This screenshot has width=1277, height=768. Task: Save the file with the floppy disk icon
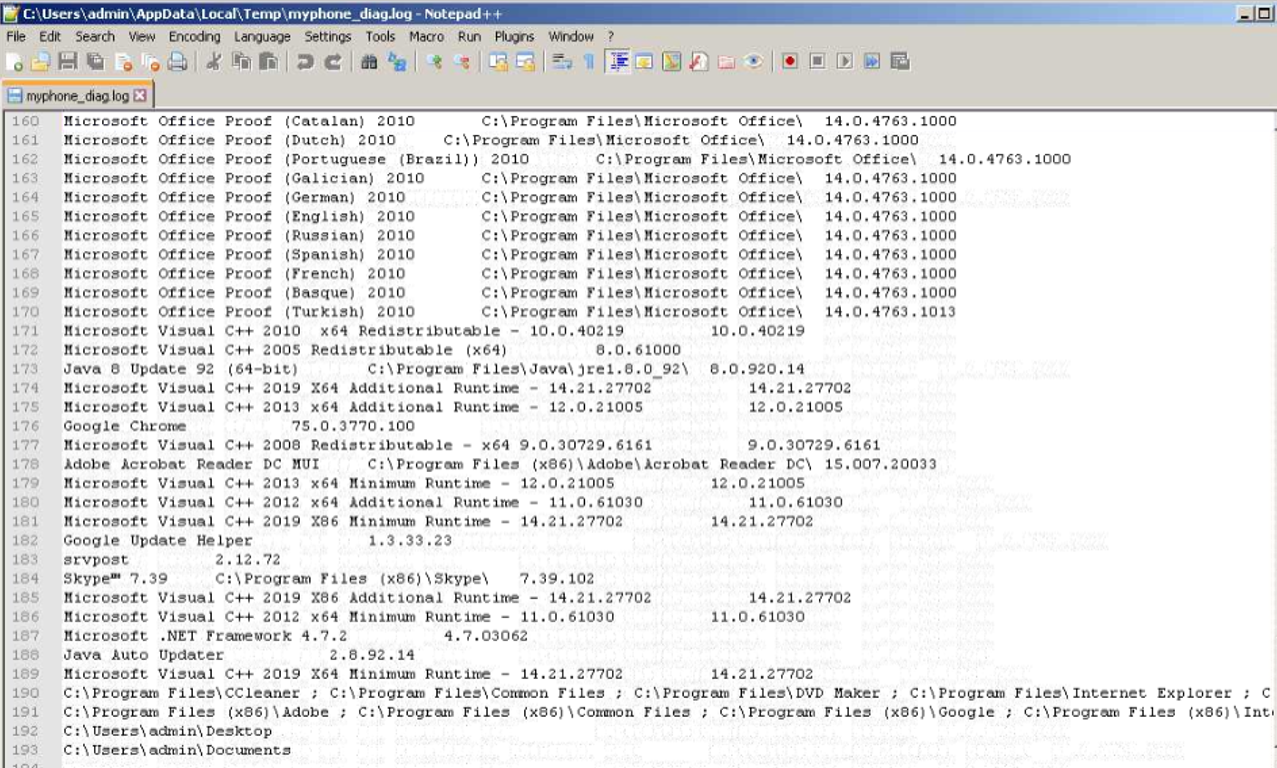[68, 62]
